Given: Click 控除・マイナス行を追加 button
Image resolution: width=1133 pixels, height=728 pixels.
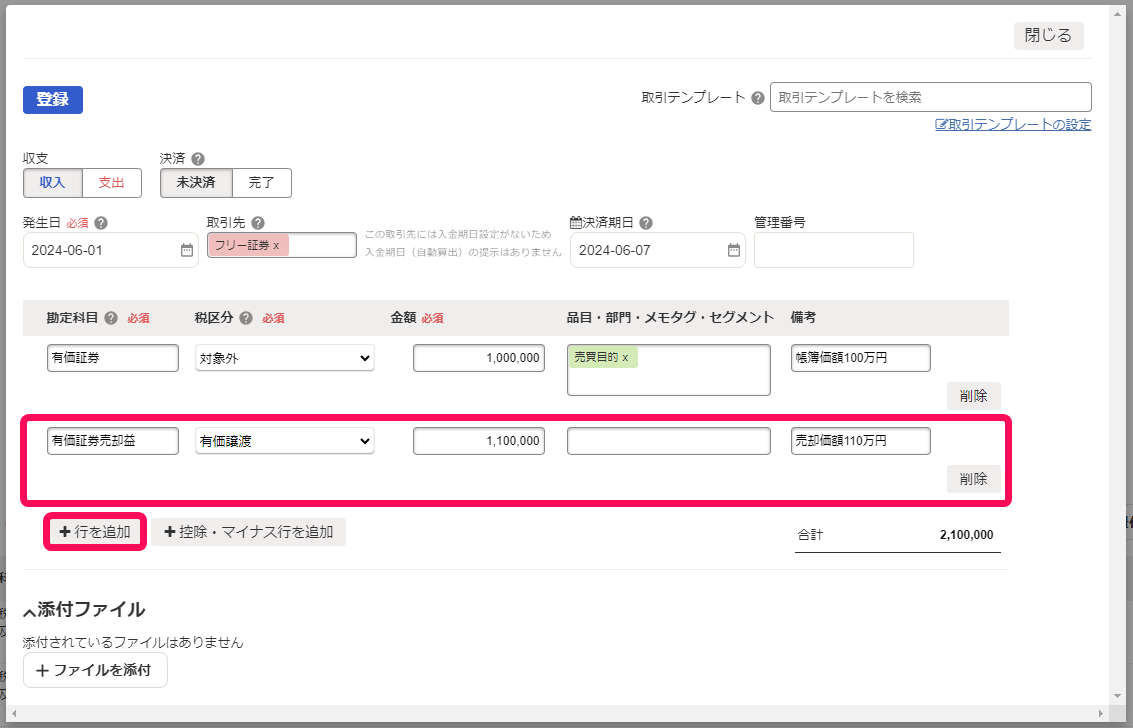Looking at the screenshot, I should (249, 532).
